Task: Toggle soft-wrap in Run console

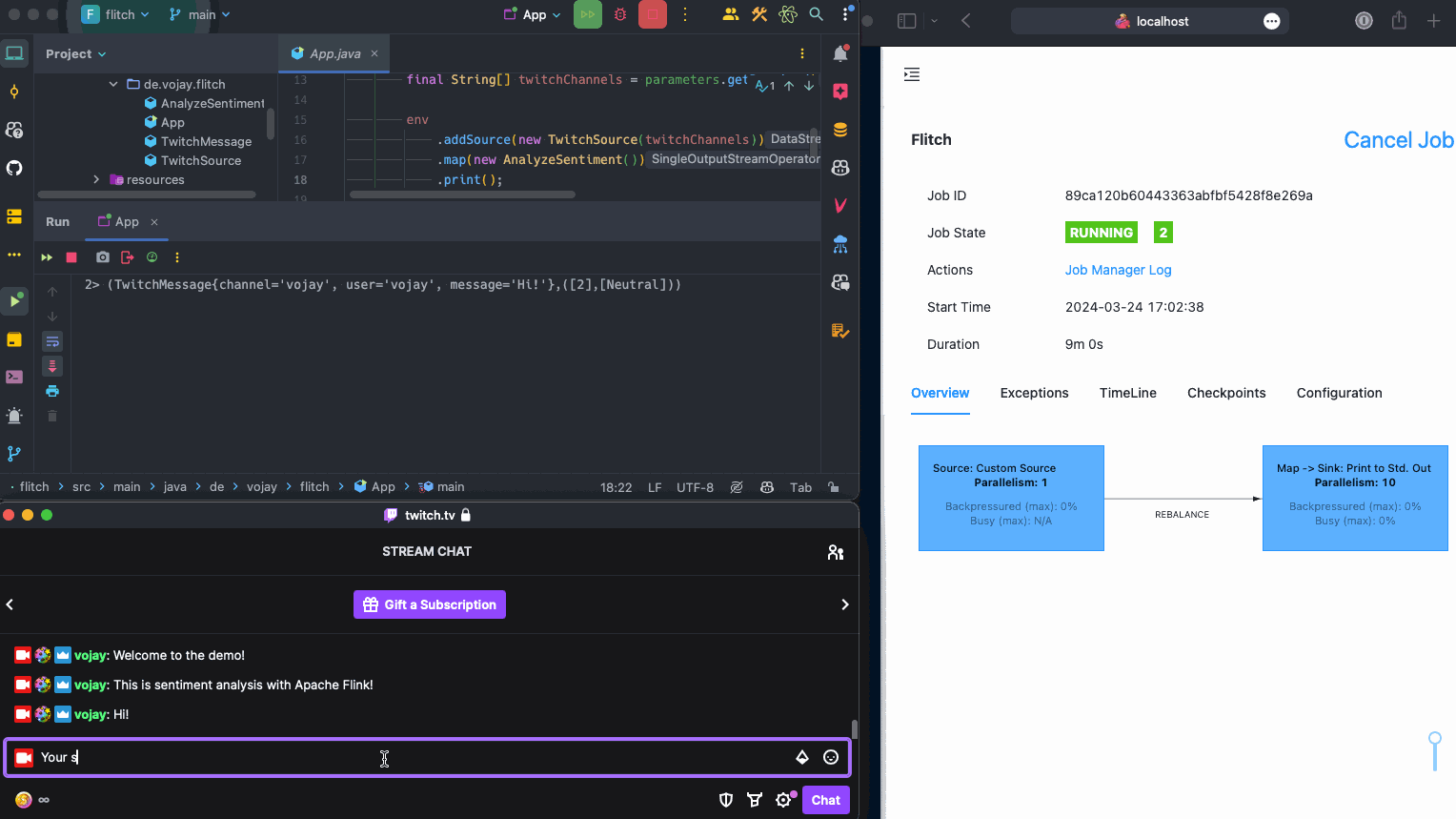Action: (52, 341)
